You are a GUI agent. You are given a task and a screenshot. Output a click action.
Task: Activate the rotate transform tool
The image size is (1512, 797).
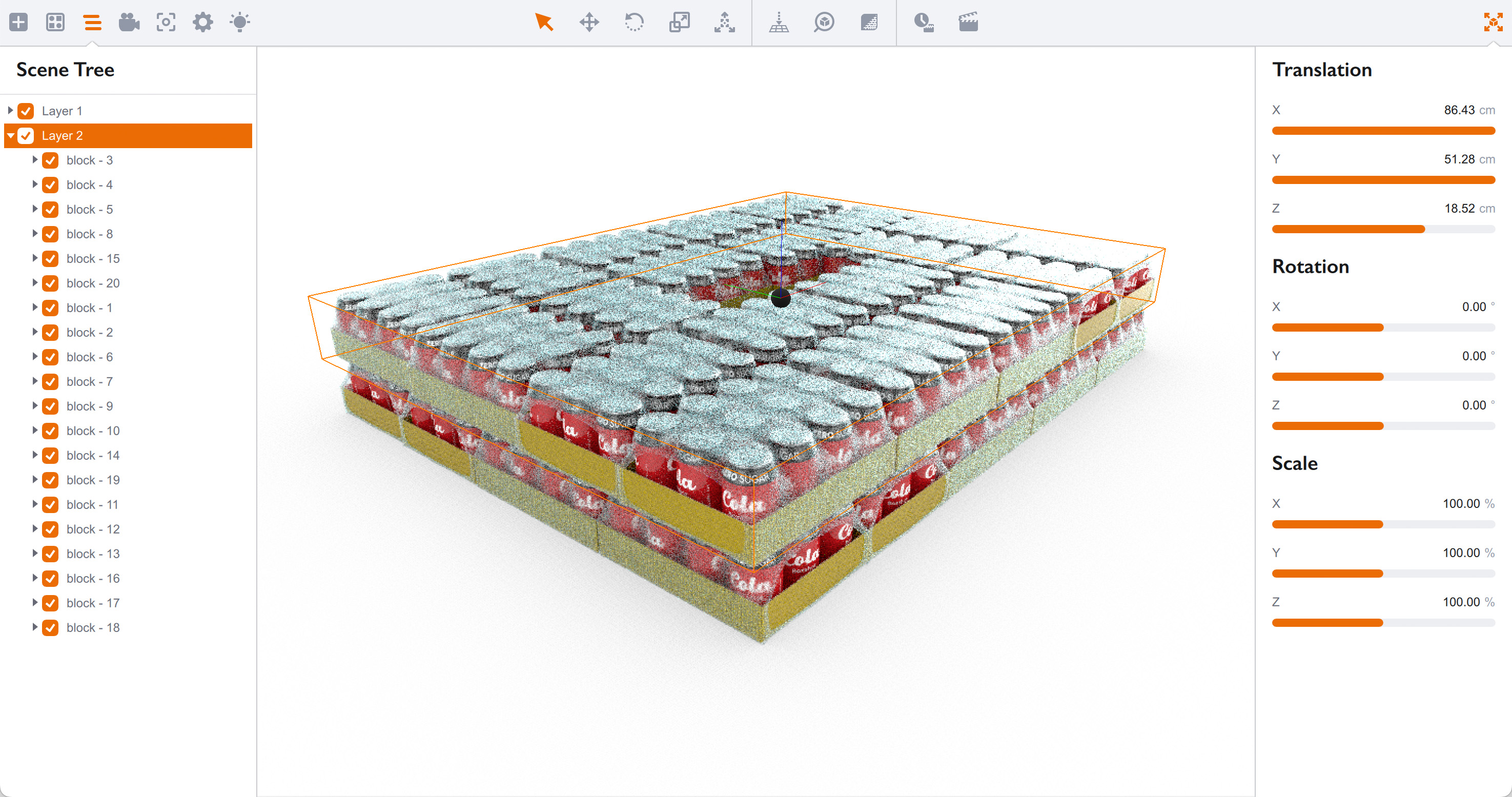[635, 23]
